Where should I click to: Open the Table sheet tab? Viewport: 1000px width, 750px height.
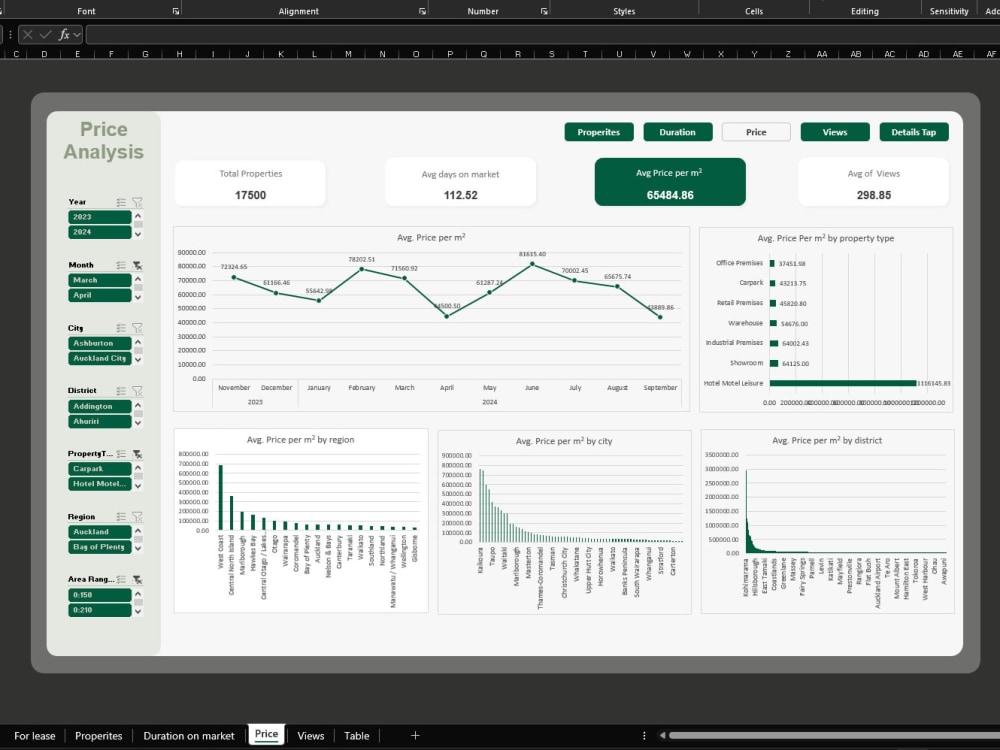click(x=357, y=735)
